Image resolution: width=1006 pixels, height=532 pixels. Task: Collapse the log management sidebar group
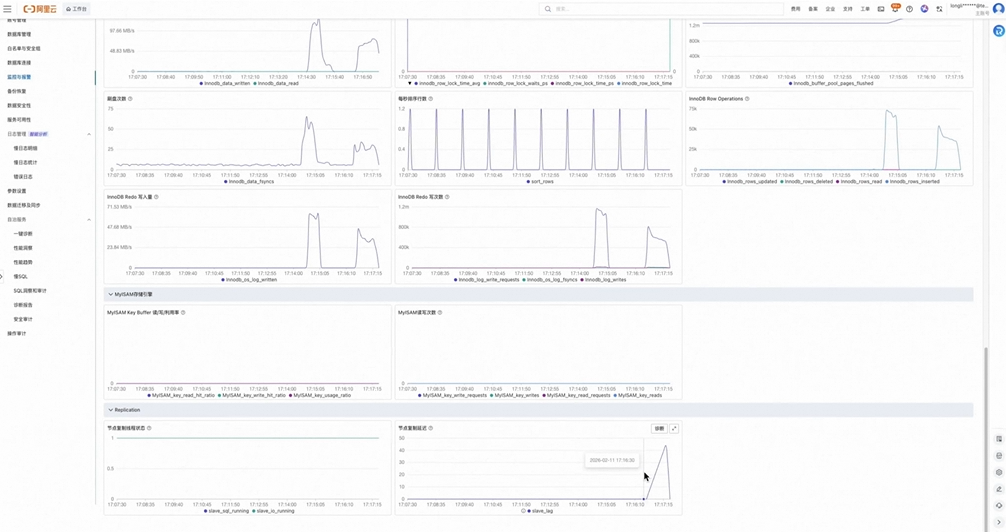(x=89, y=134)
